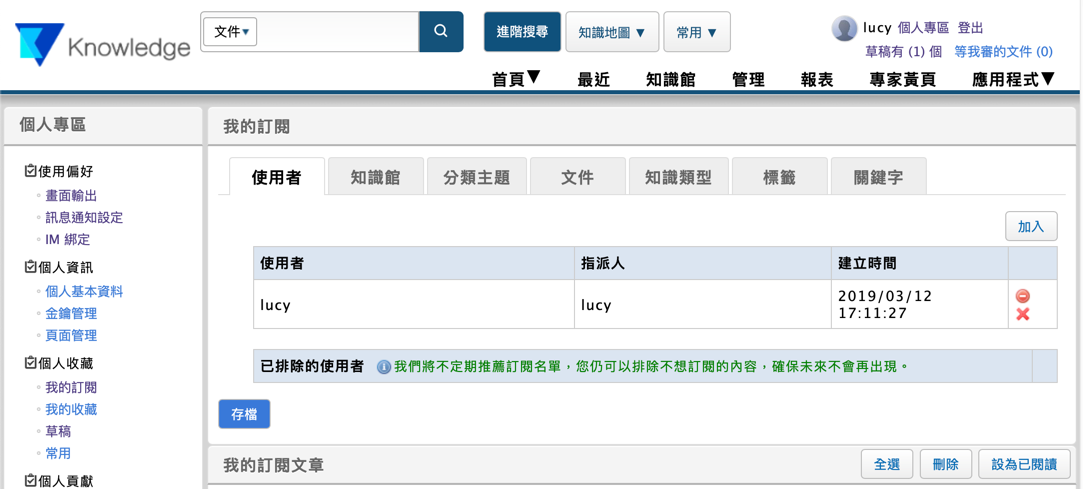Screen dimensions: 1083x489
Task: Toggle the 個人收藏 checkbox icon in sidebar
Action: (x=30, y=363)
